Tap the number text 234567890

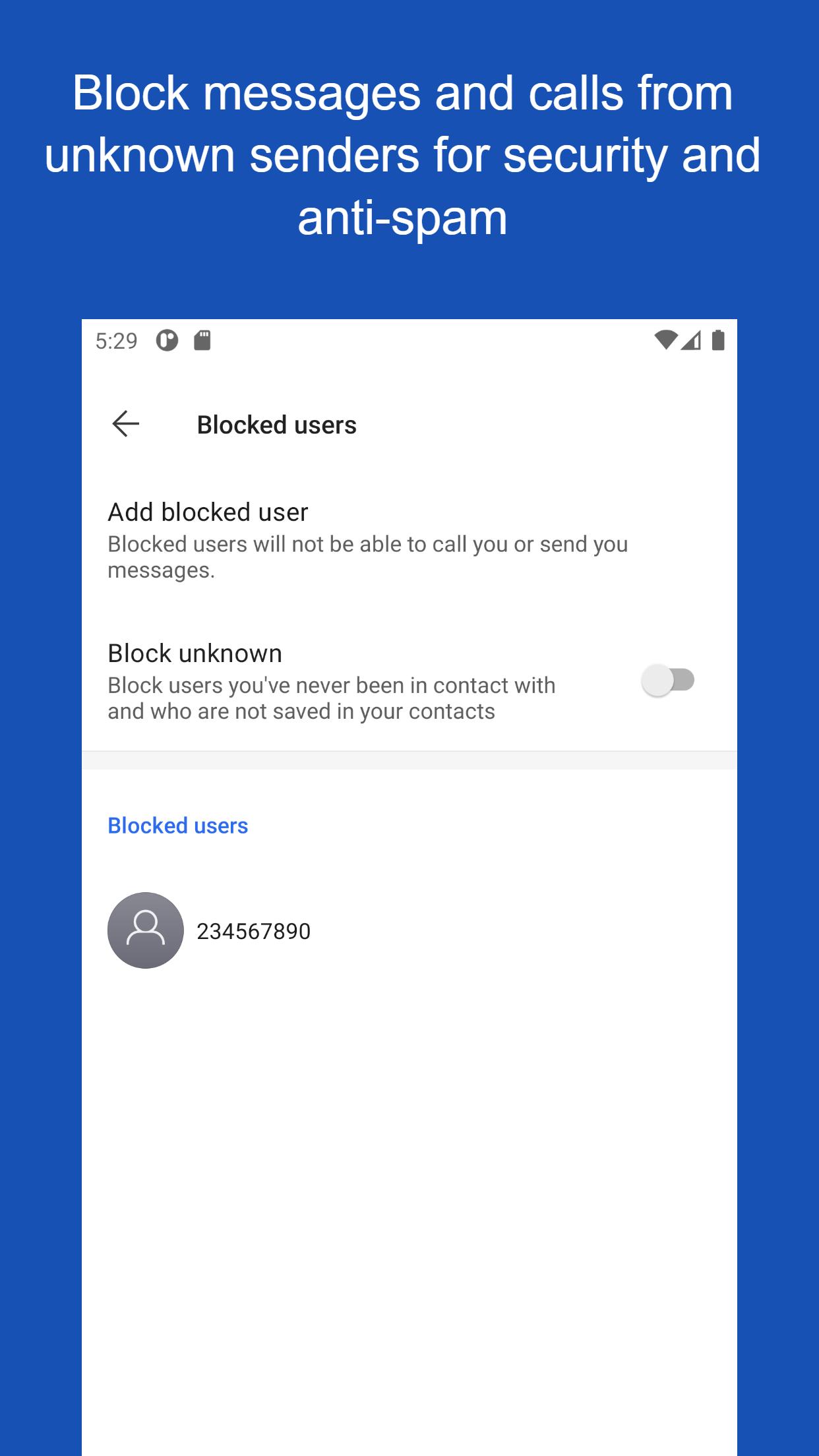click(x=254, y=931)
